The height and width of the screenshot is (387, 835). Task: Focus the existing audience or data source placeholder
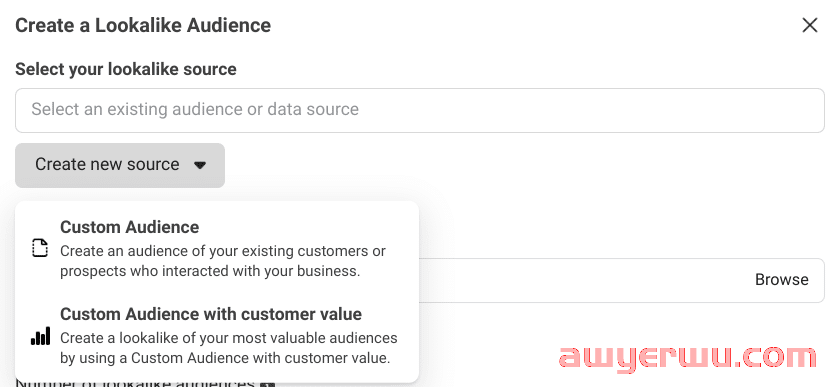point(195,110)
